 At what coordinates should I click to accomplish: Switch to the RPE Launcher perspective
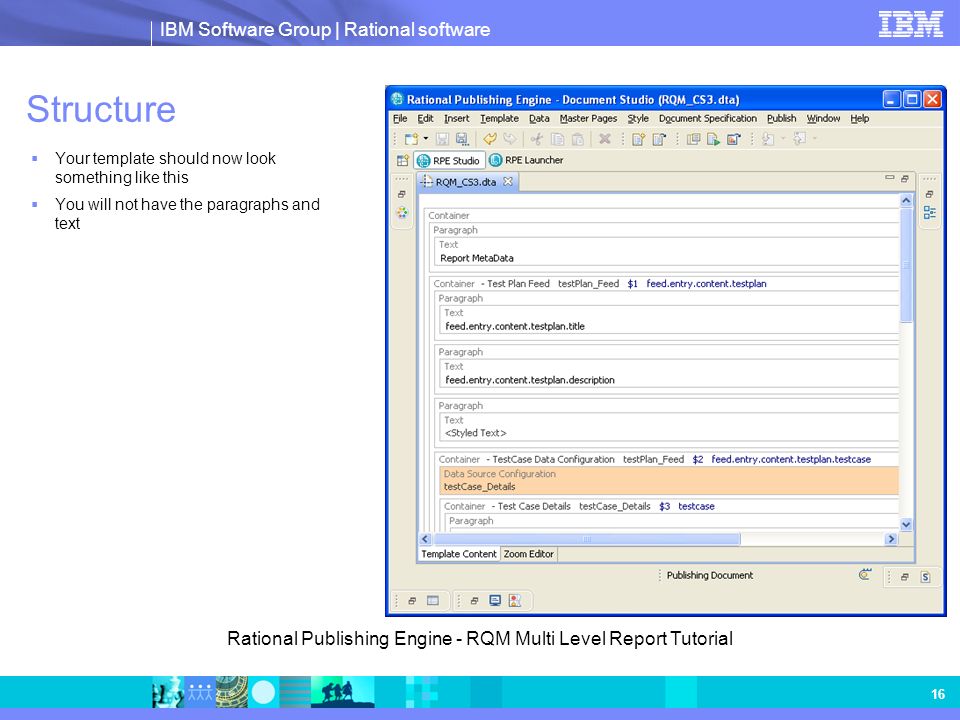[527, 160]
